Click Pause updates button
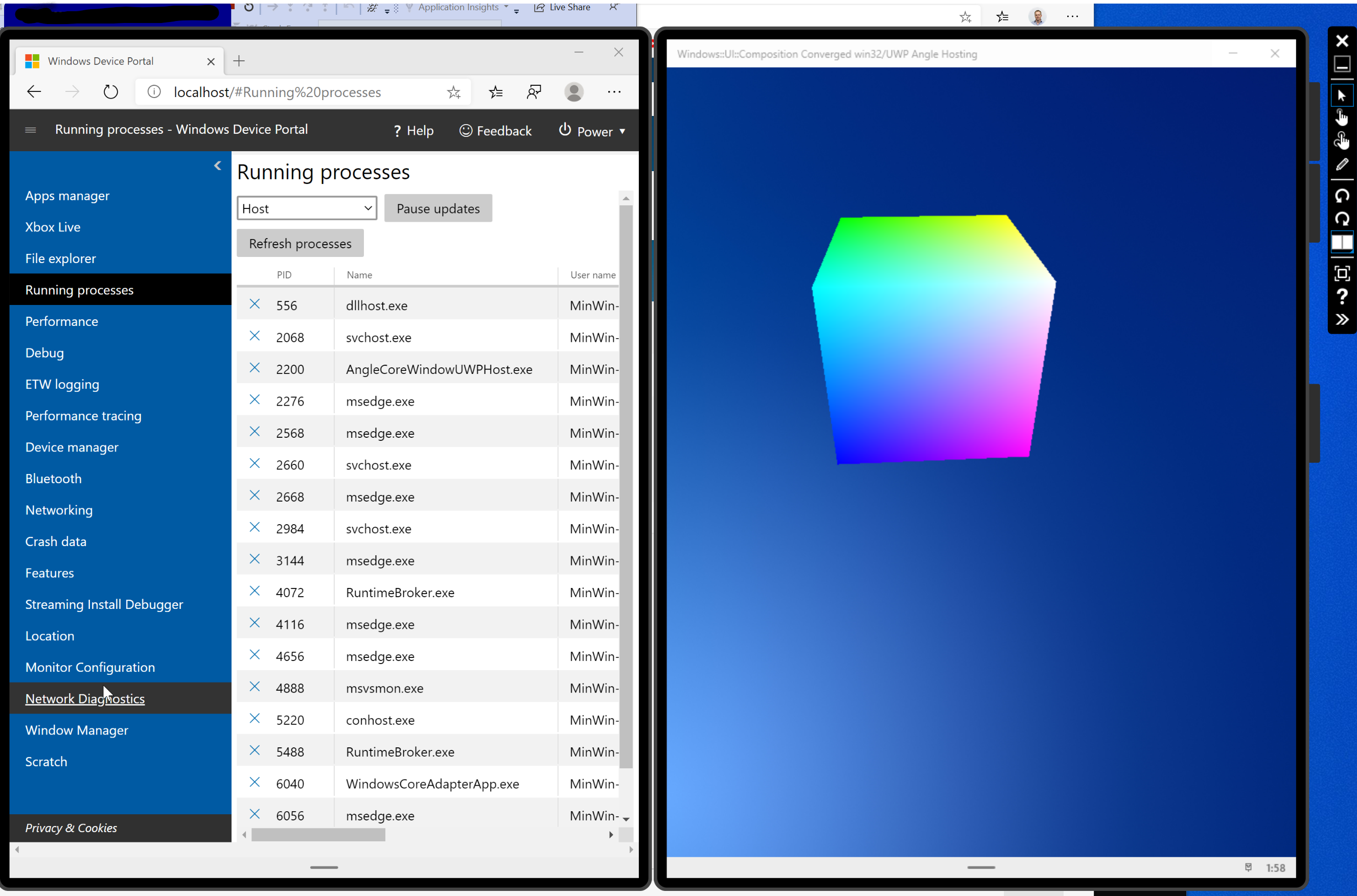Image resolution: width=1357 pixels, height=896 pixels. pyautogui.click(x=438, y=208)
